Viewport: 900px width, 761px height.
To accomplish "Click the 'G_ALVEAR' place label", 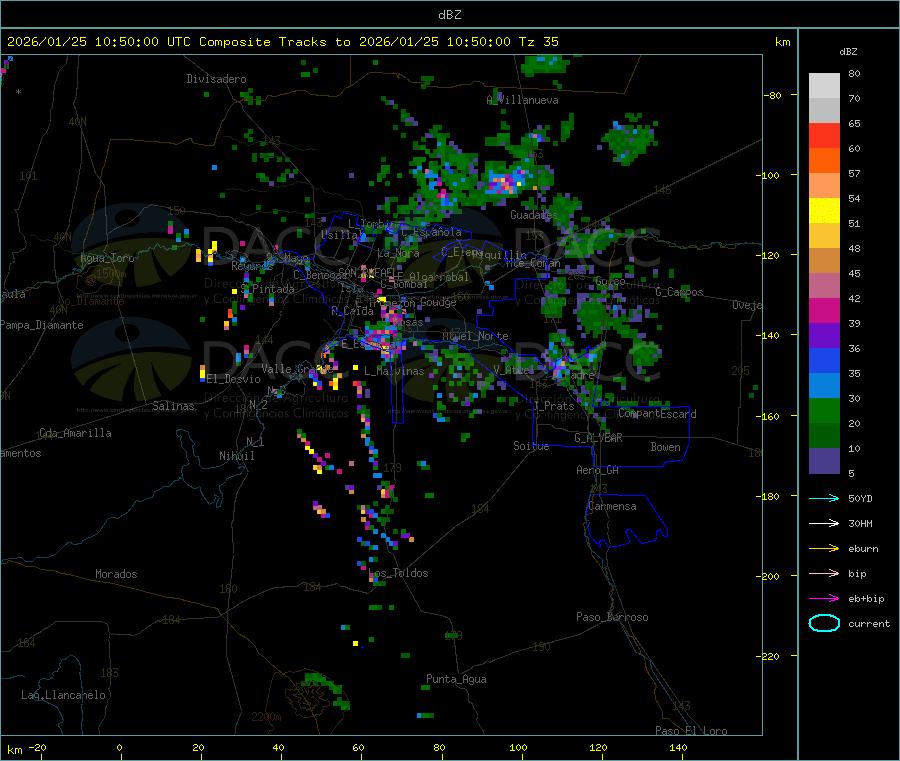I will click(599, 438).
